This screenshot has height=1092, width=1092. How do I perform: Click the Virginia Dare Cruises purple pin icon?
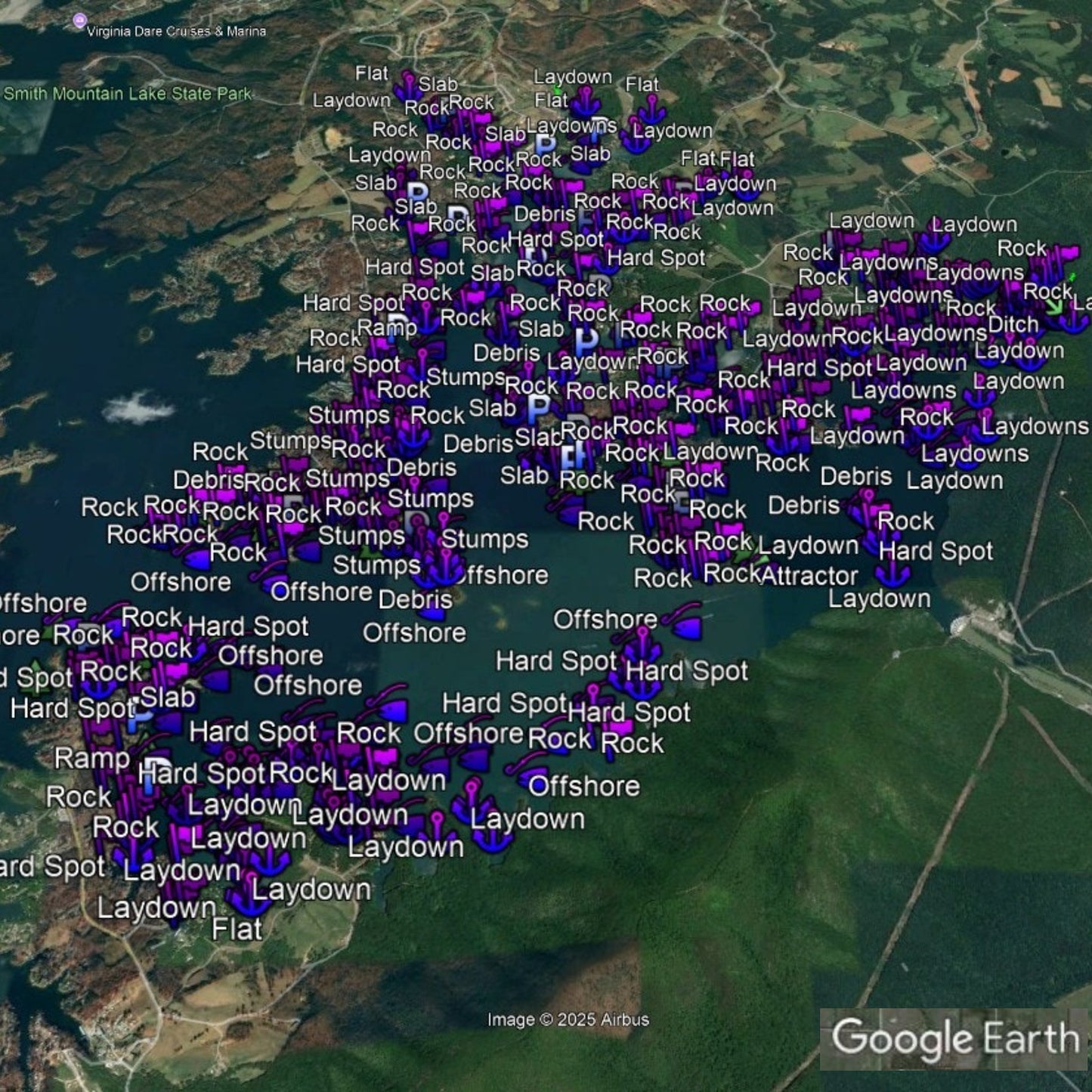[79, 21]
